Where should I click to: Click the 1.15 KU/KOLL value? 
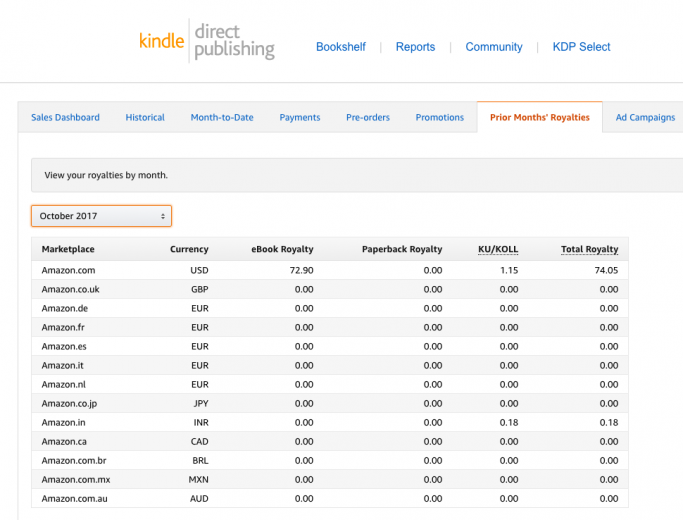tap(509, 270)
